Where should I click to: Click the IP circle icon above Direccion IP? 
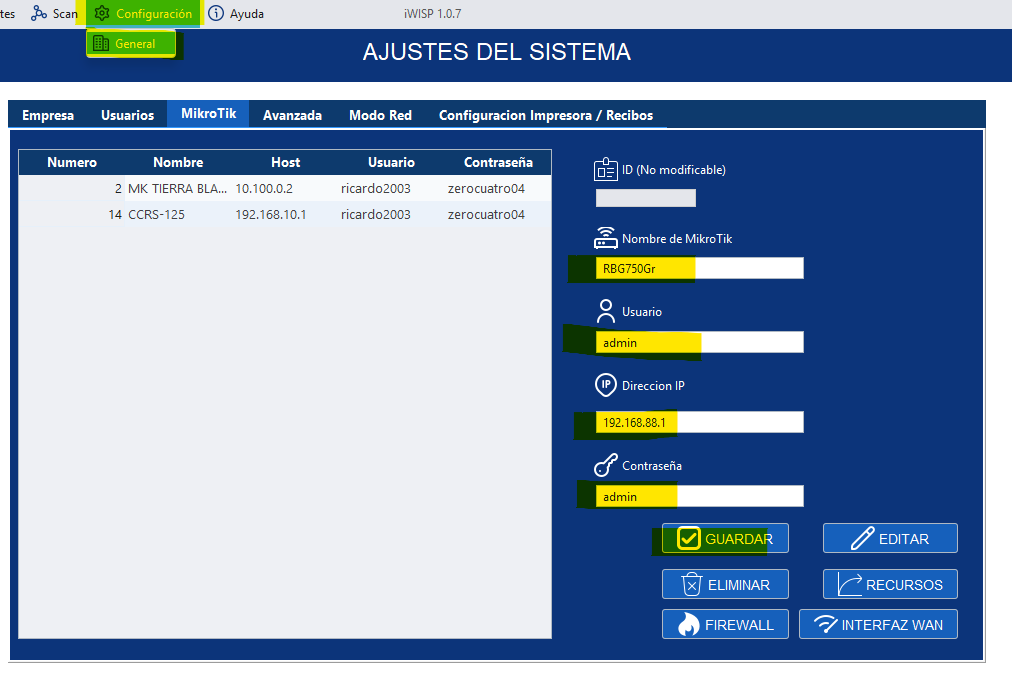(x=605, y=385)
